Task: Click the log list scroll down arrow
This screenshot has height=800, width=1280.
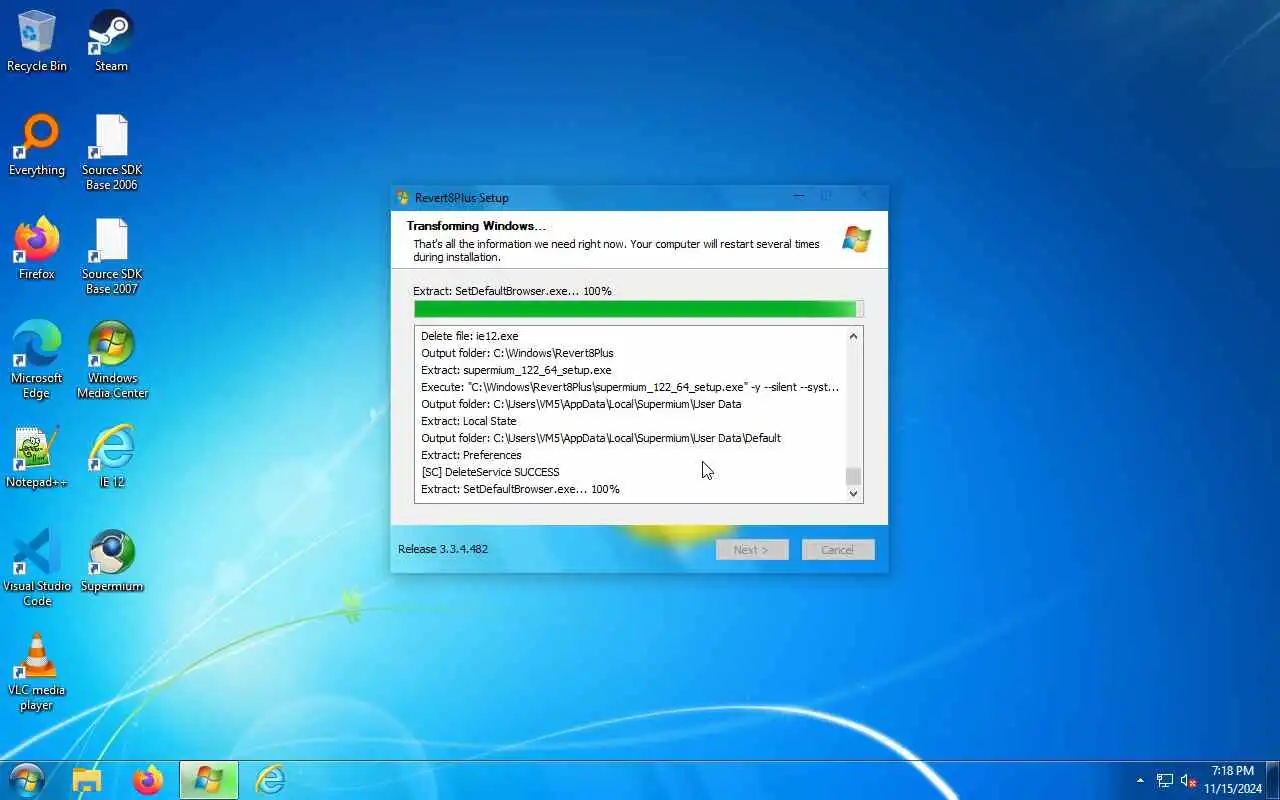Action: (x=853, y=493)
